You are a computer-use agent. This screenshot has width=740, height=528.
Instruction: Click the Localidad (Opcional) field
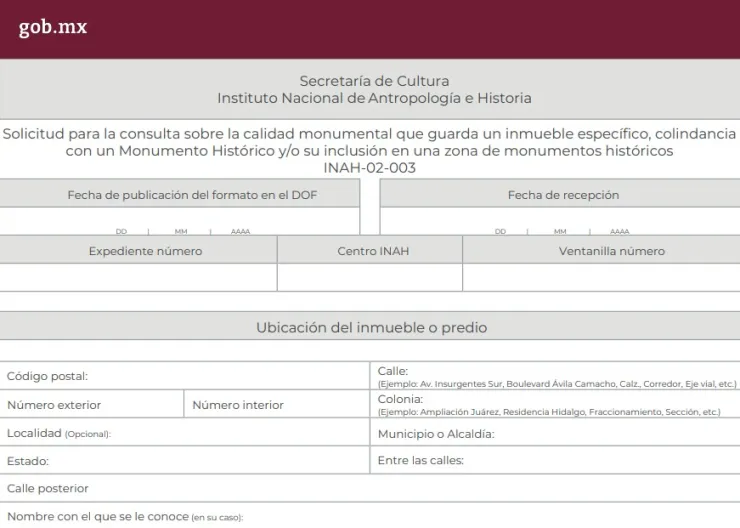[185, 433]
